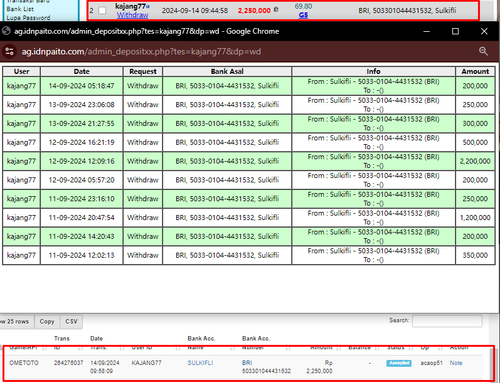Select the date 12-09-2024 16:21:19
500x383 pixels.
point(82,142)
